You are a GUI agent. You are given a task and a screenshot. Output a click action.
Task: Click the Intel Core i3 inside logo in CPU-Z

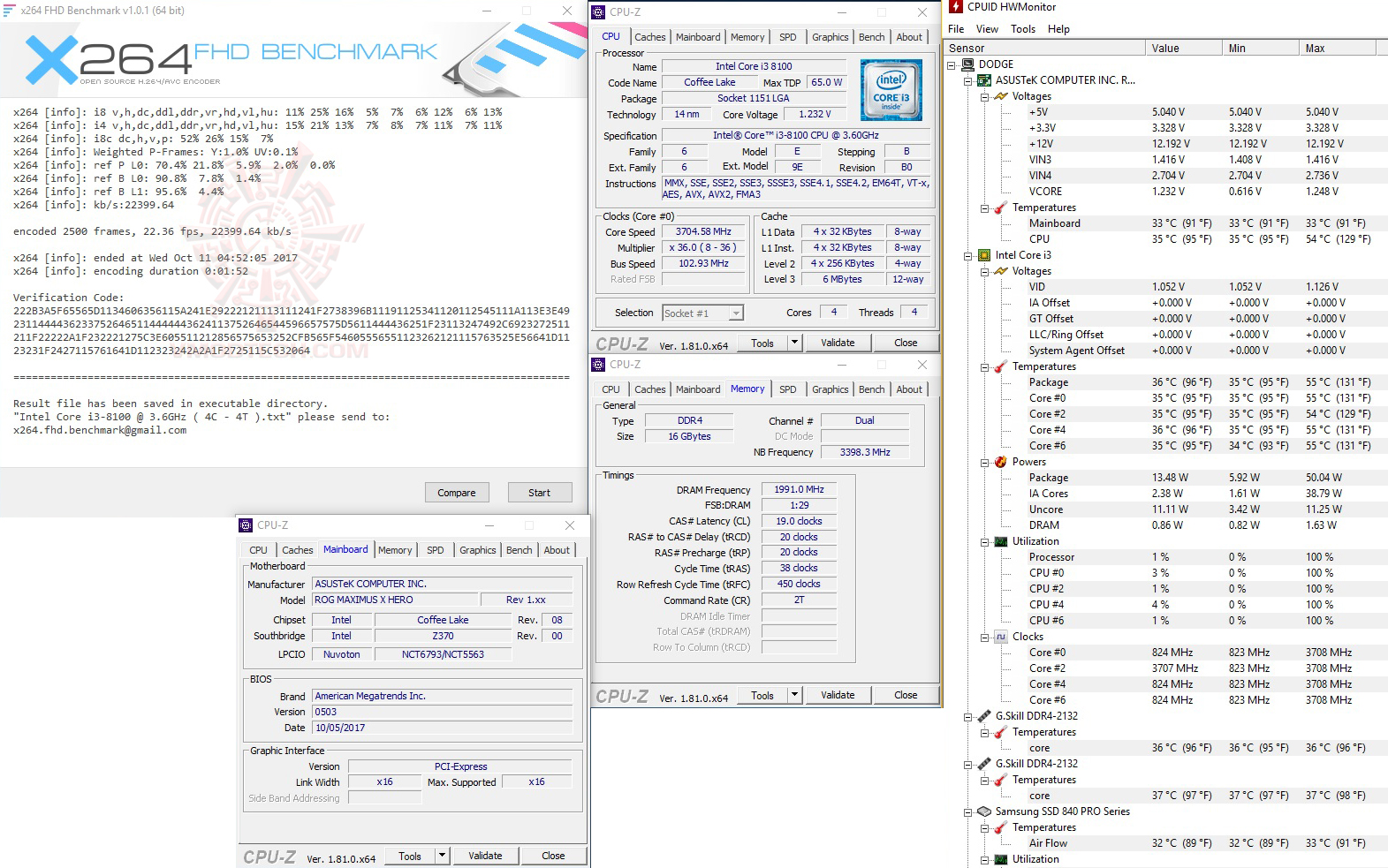pos(891,90)
